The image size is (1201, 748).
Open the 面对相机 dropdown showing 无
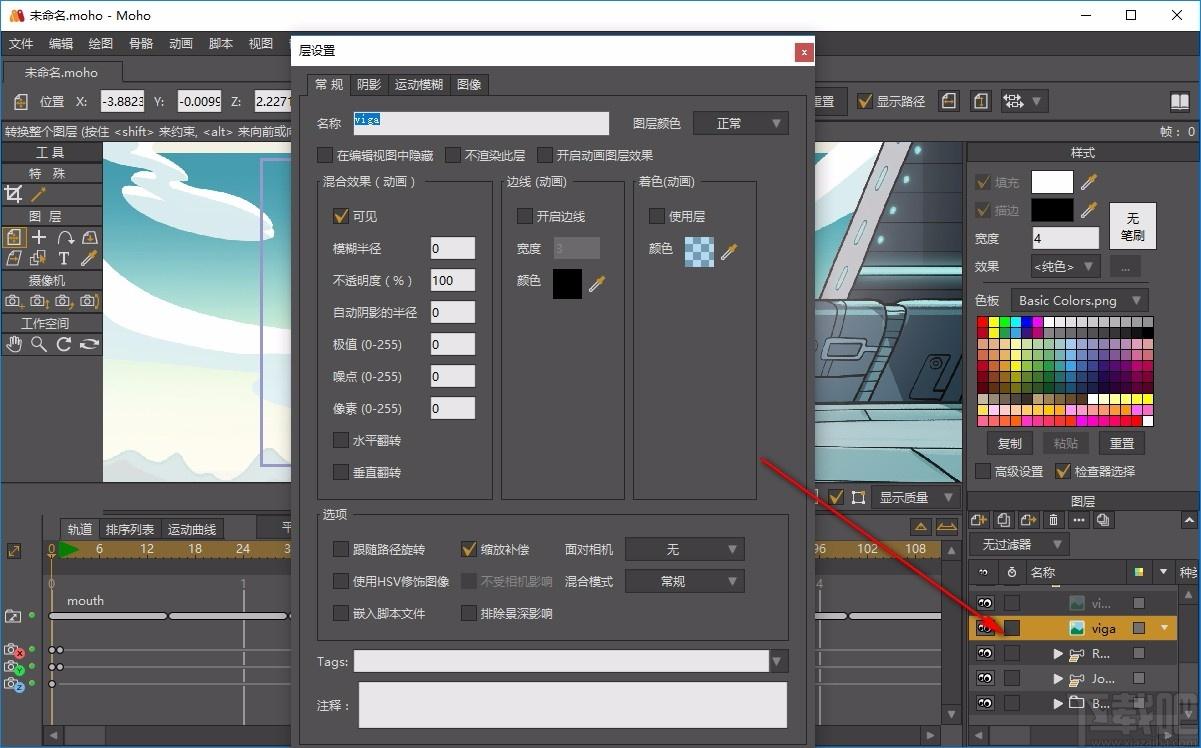685,549
